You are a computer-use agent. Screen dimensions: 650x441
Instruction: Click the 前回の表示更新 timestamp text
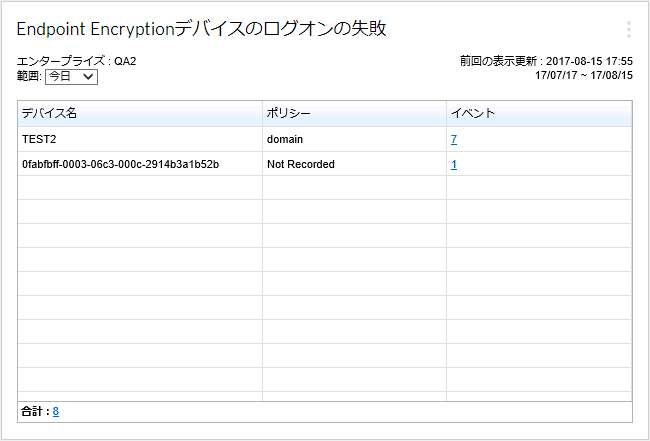click(546, 61)
